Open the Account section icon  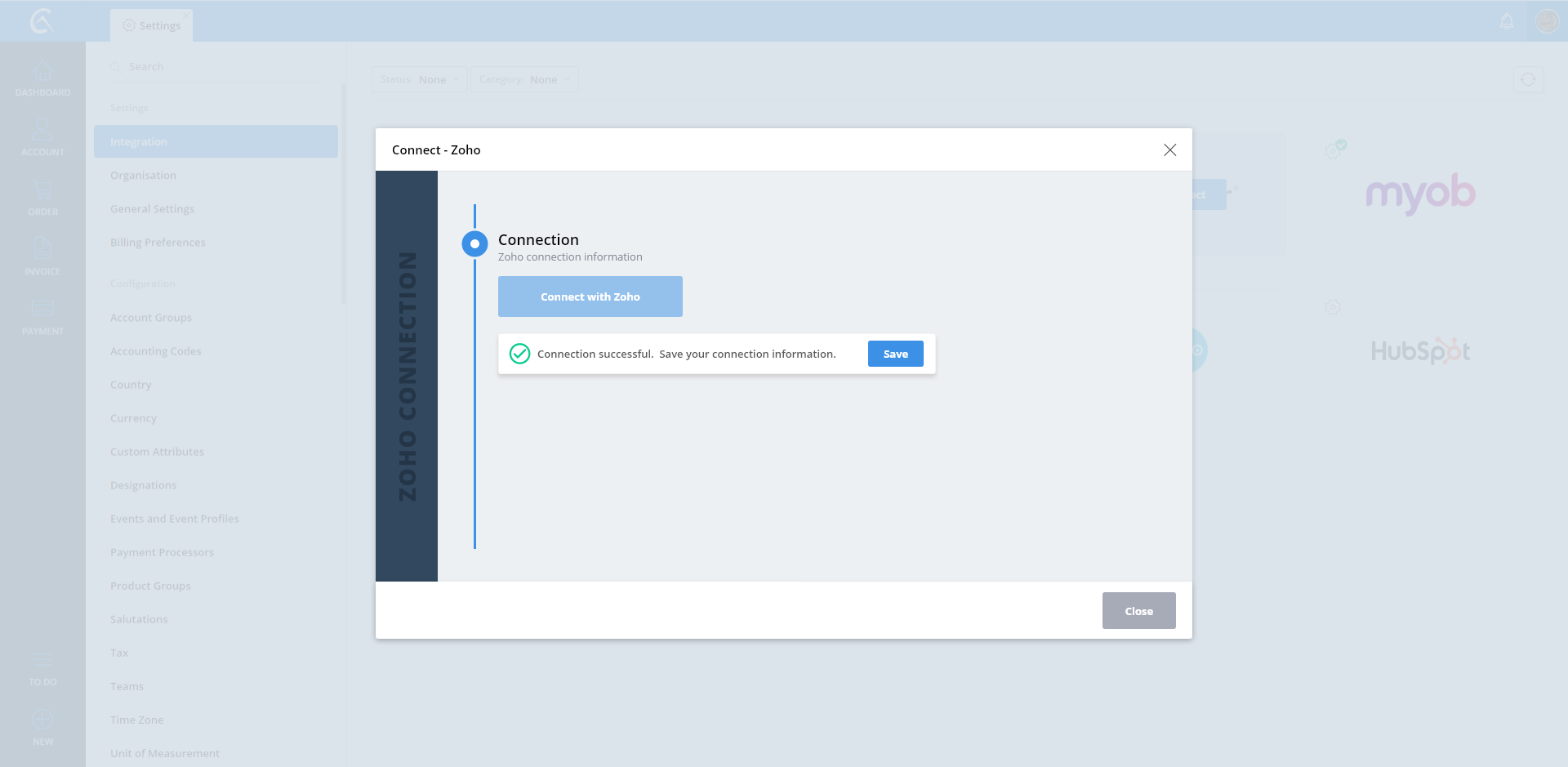point(42,131)
